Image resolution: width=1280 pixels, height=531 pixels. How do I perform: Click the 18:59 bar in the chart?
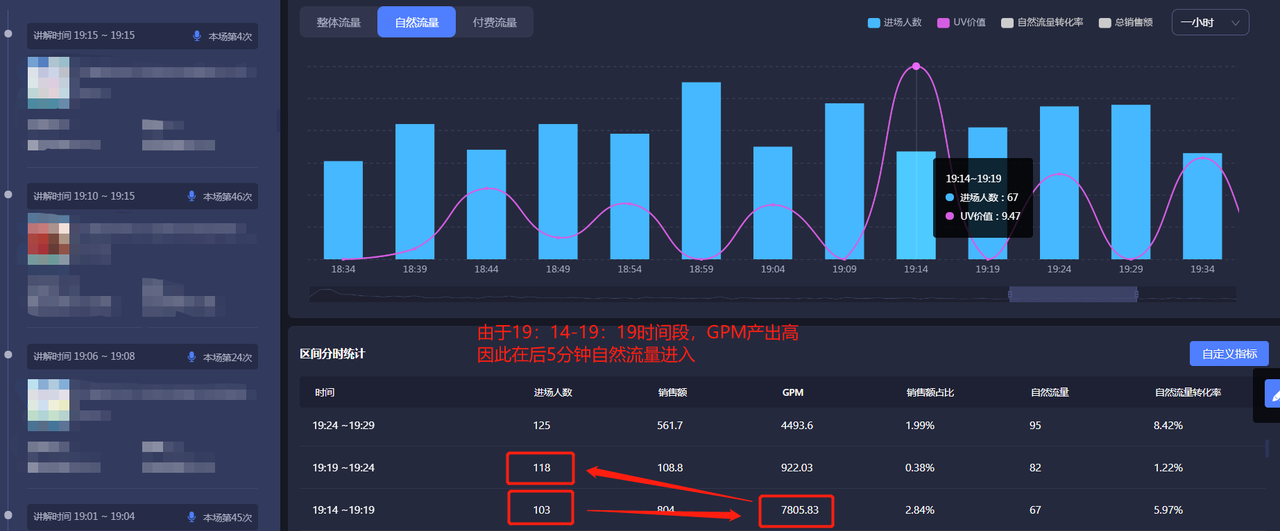pos(701,170)
